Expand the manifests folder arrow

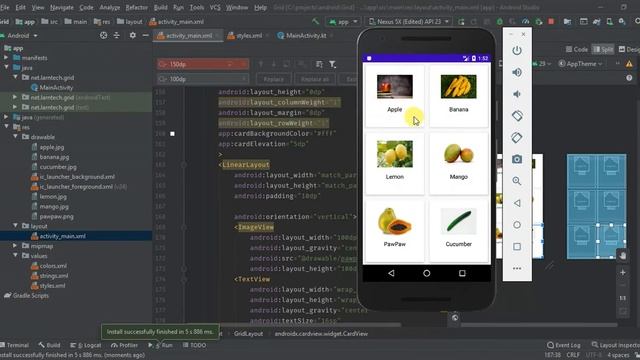point(6,58)
